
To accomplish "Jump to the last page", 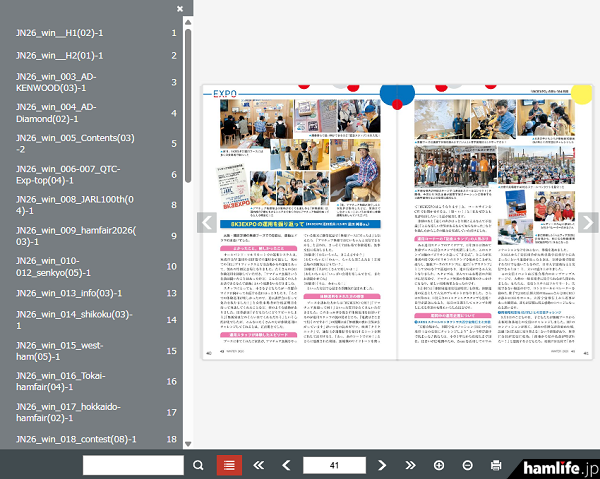I will point(408,465).
